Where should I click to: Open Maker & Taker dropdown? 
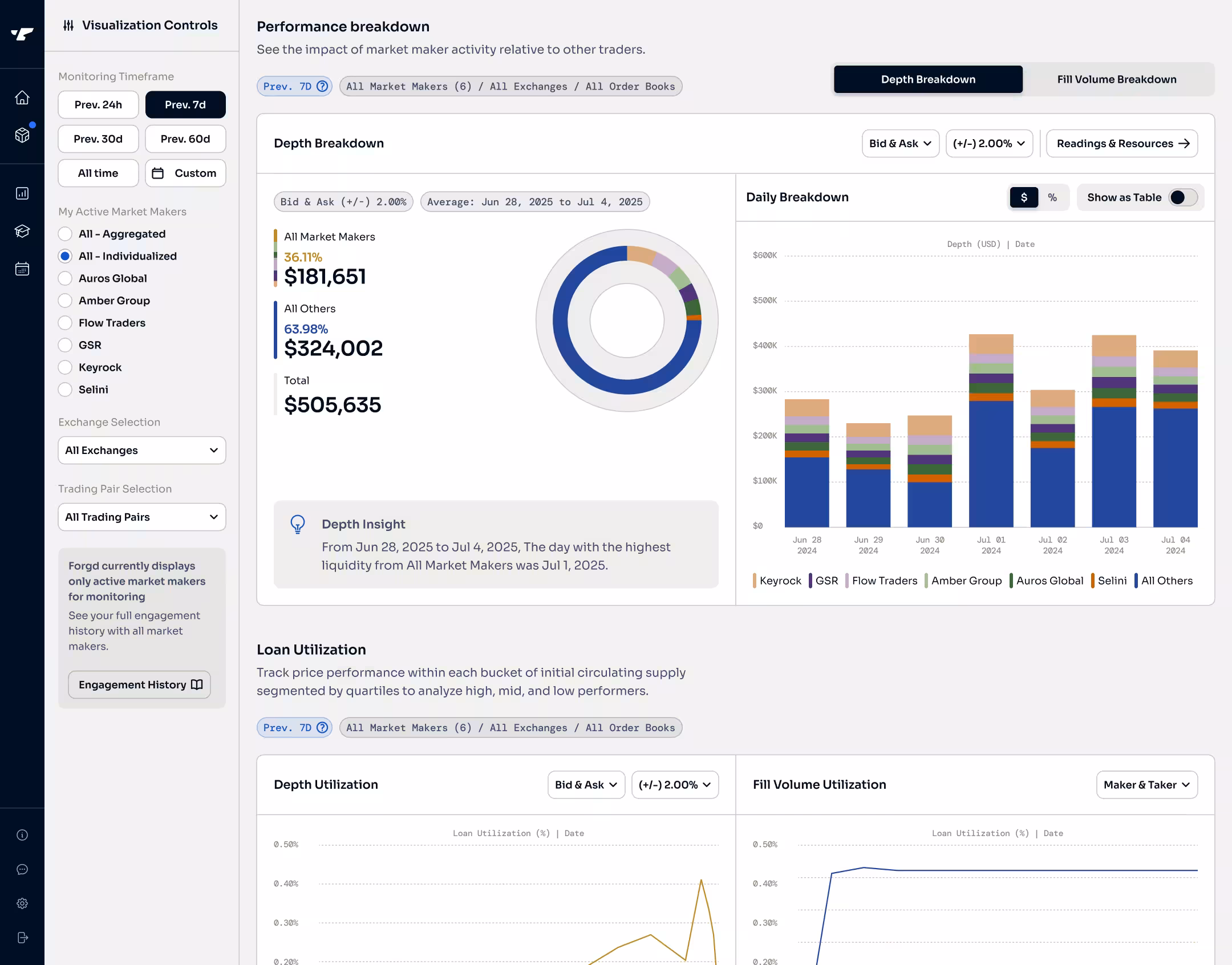tap(1146, 785)
